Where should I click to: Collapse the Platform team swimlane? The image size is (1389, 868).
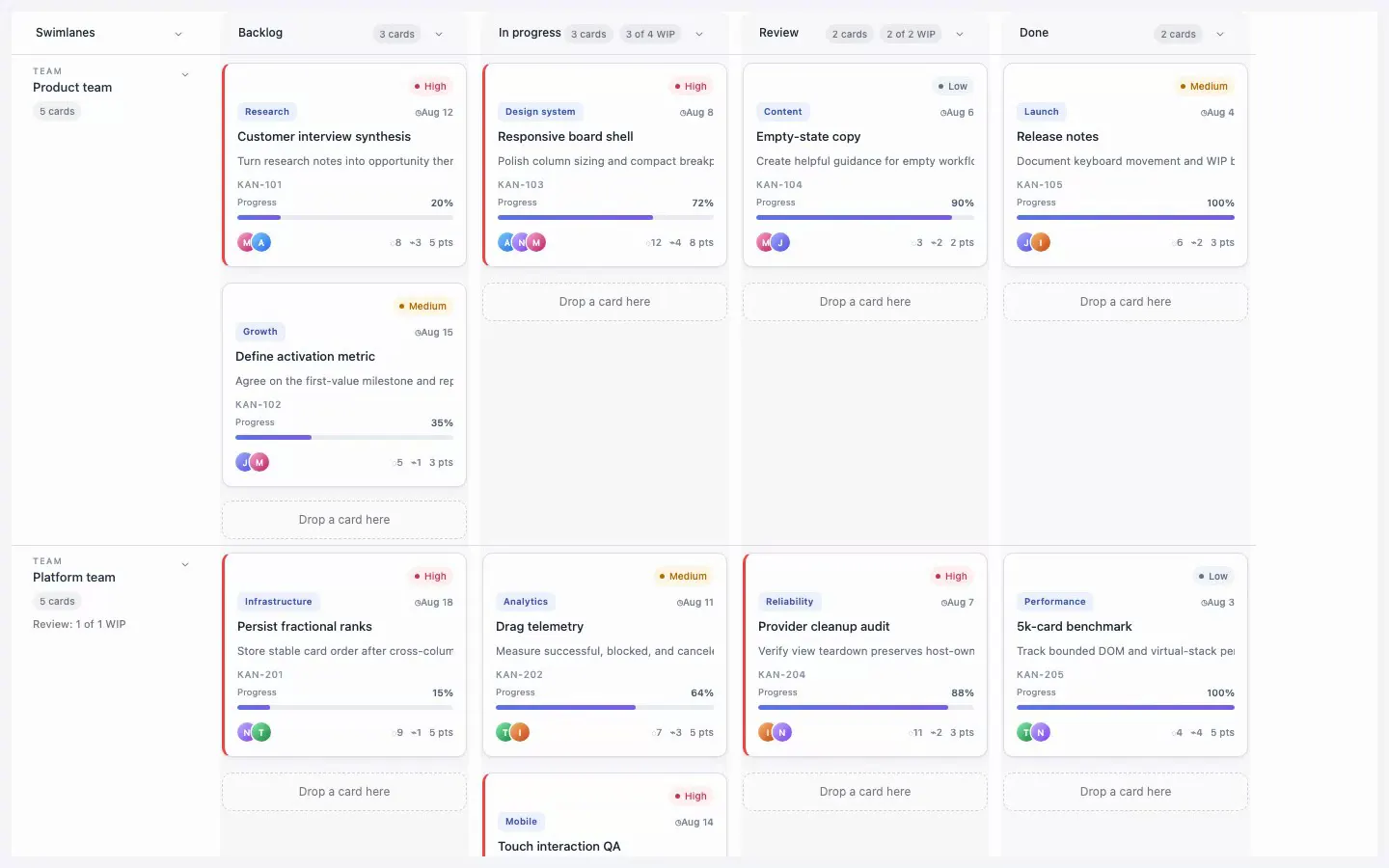click(185, 564)
